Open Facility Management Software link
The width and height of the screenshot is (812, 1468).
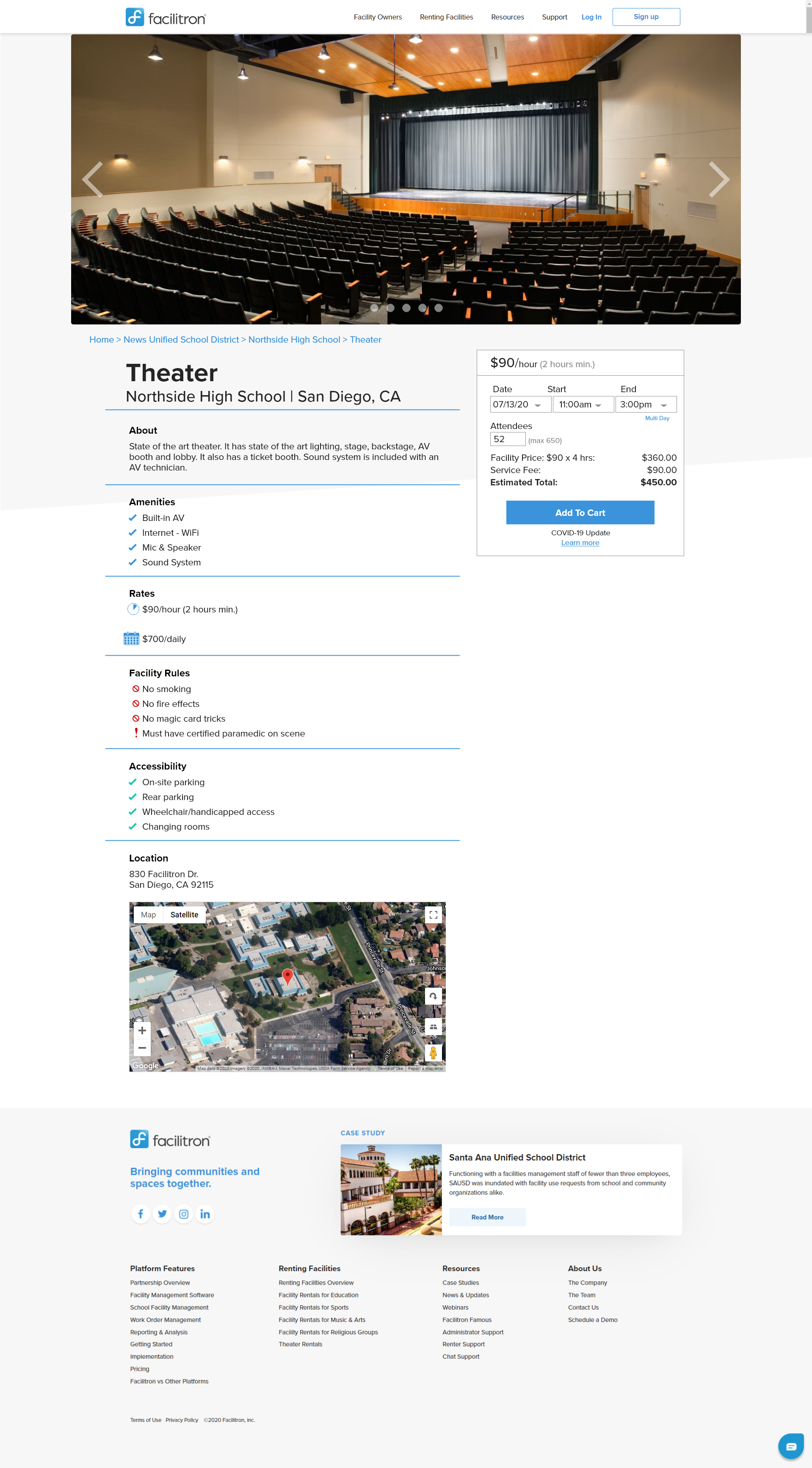[x=171, y=1295]
